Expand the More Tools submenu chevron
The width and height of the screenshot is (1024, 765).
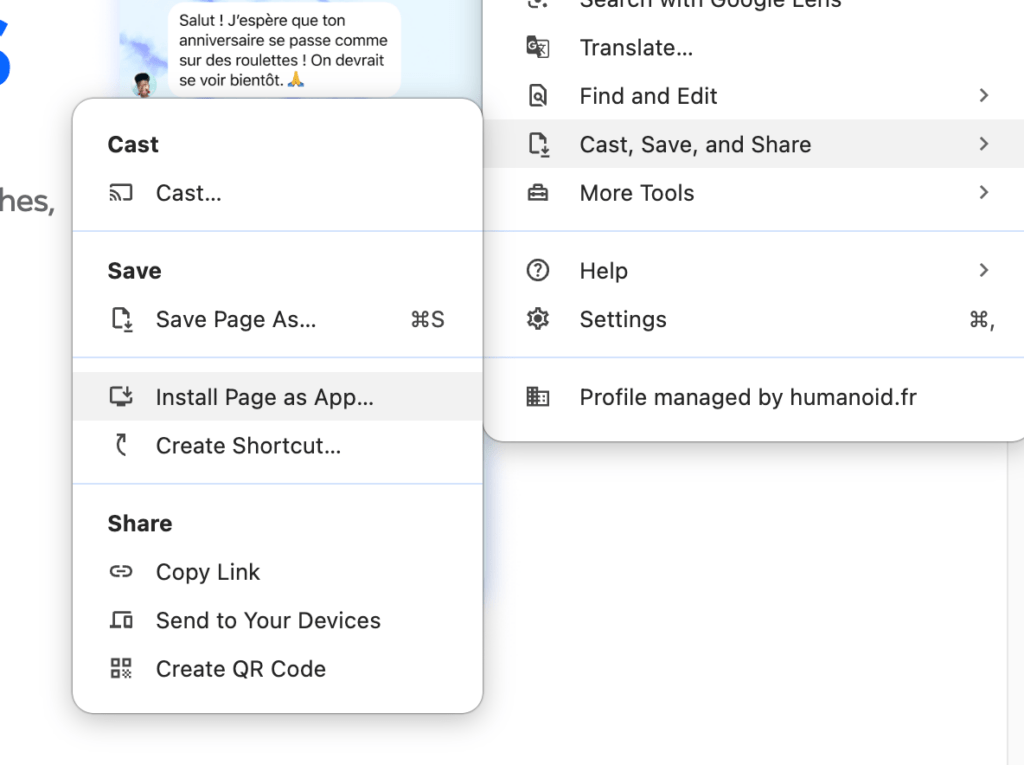(982, 193)
